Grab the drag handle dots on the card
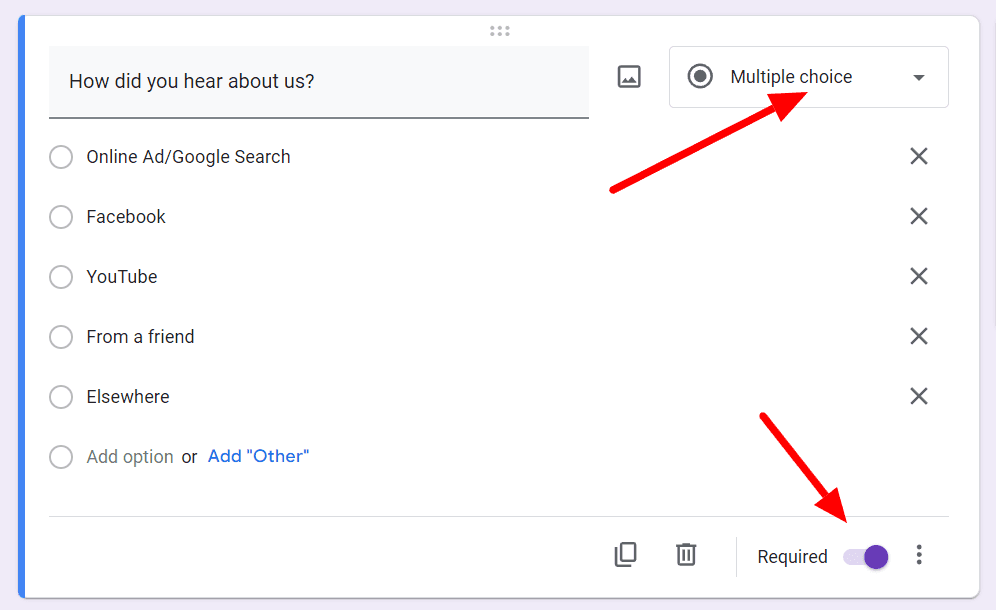The height and width of the screenshot is (610, 996). tap(500, 30)
